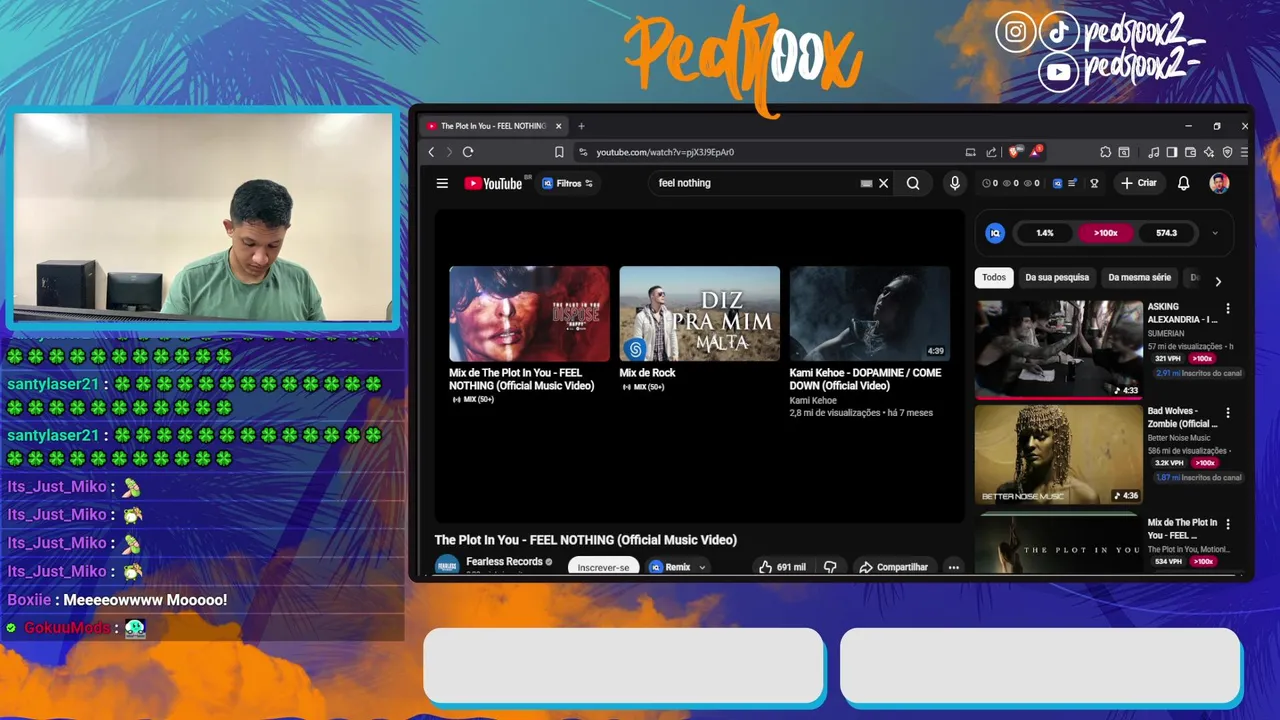
Task: Open site information icon in address bar
Action: click(x=583, y=152)
